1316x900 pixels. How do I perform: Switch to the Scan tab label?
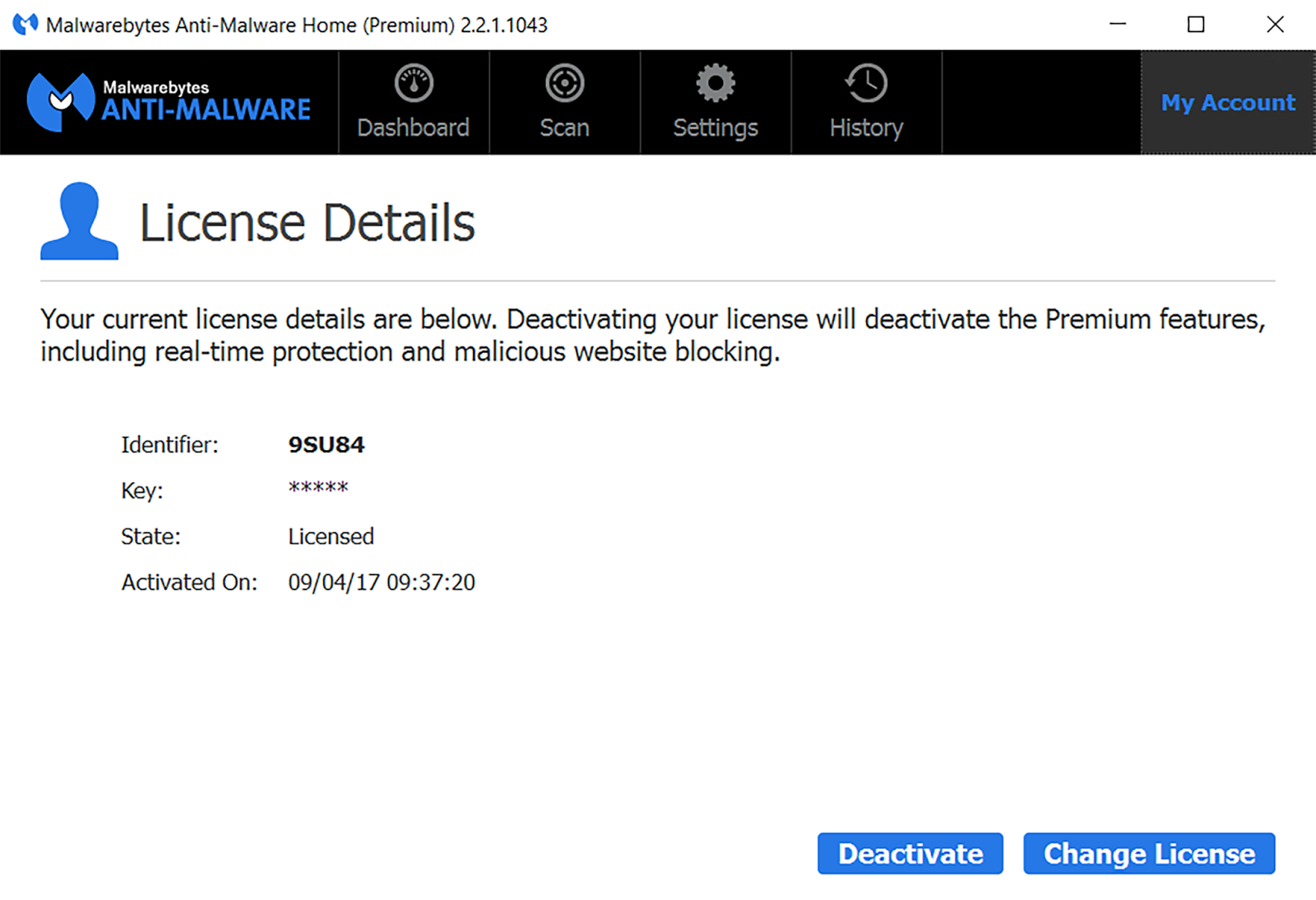point(564,128)
